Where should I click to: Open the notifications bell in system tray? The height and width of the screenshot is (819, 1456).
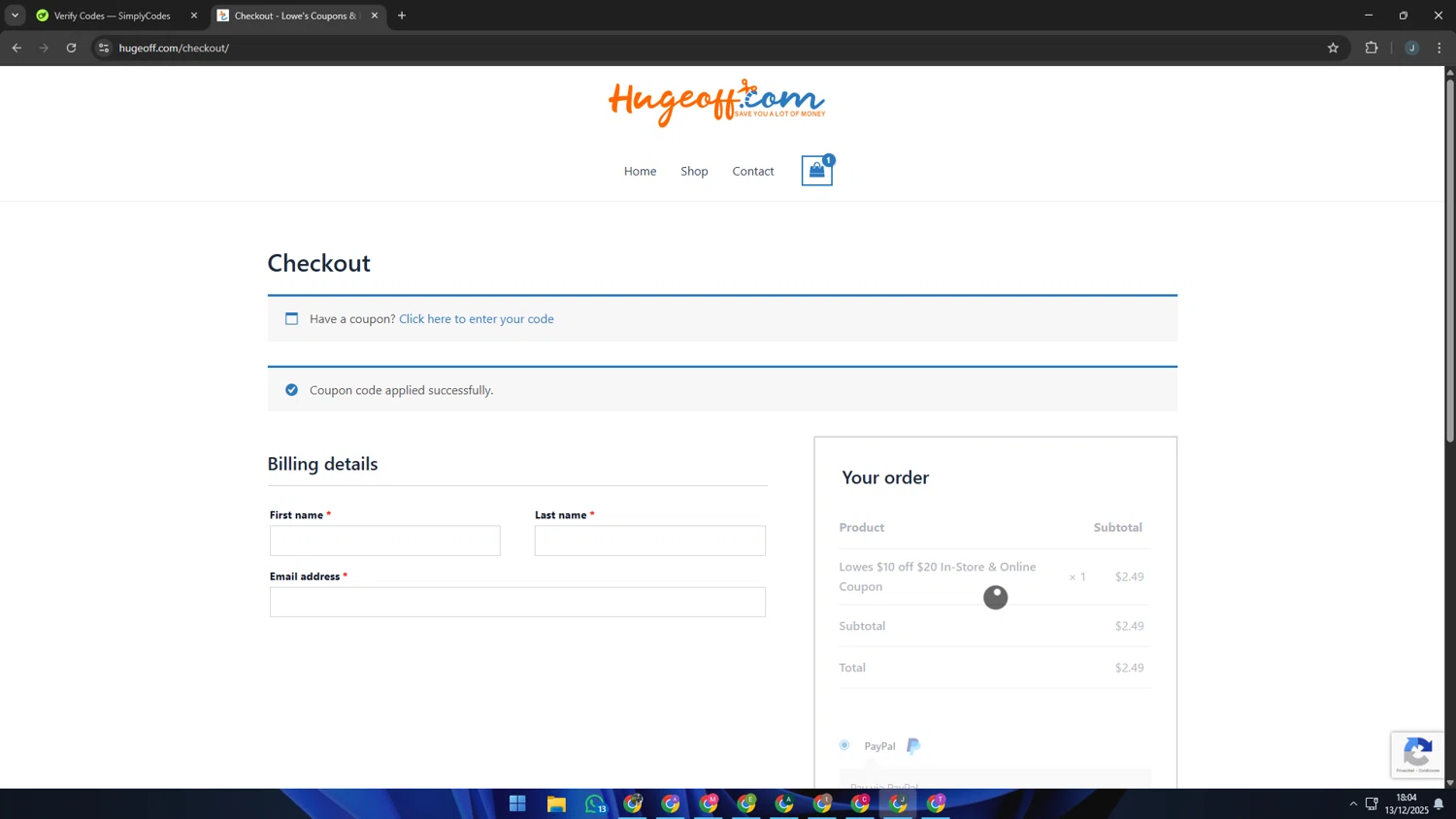click(x=1439, y=803)
